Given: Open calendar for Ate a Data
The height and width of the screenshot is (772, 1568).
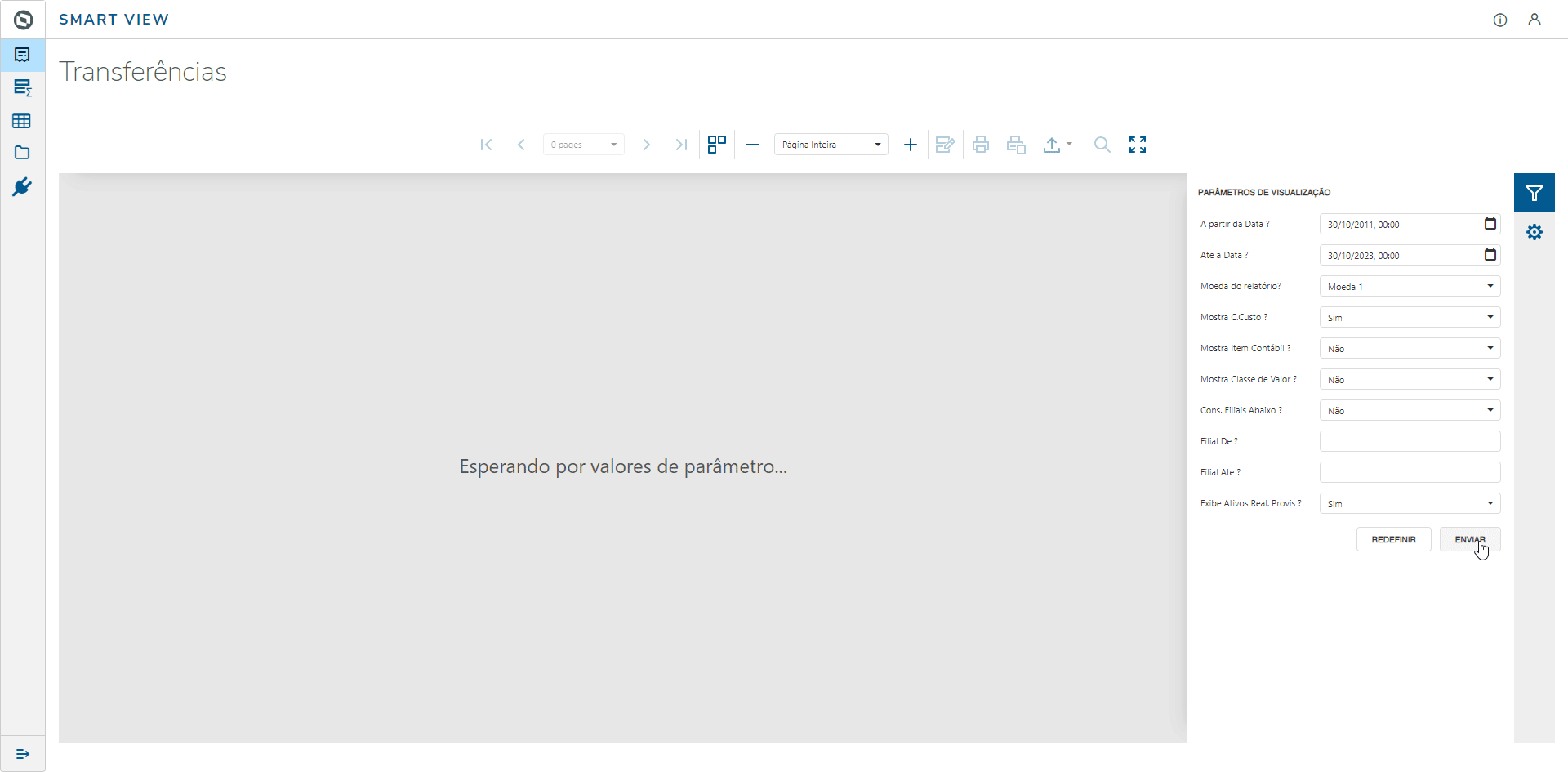Looking at the screenshot, I should tap(1490, 255).
